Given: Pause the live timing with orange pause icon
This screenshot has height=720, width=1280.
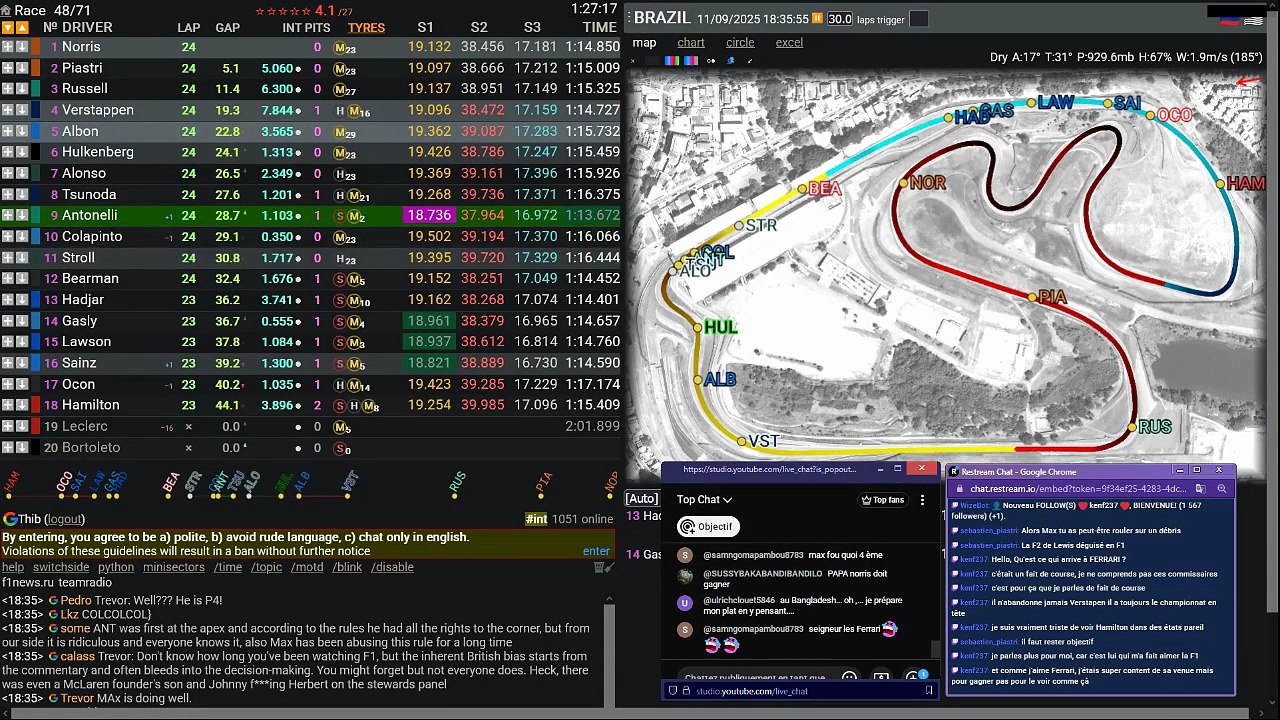Looking at the screenshot, I should tap(817, 18).
